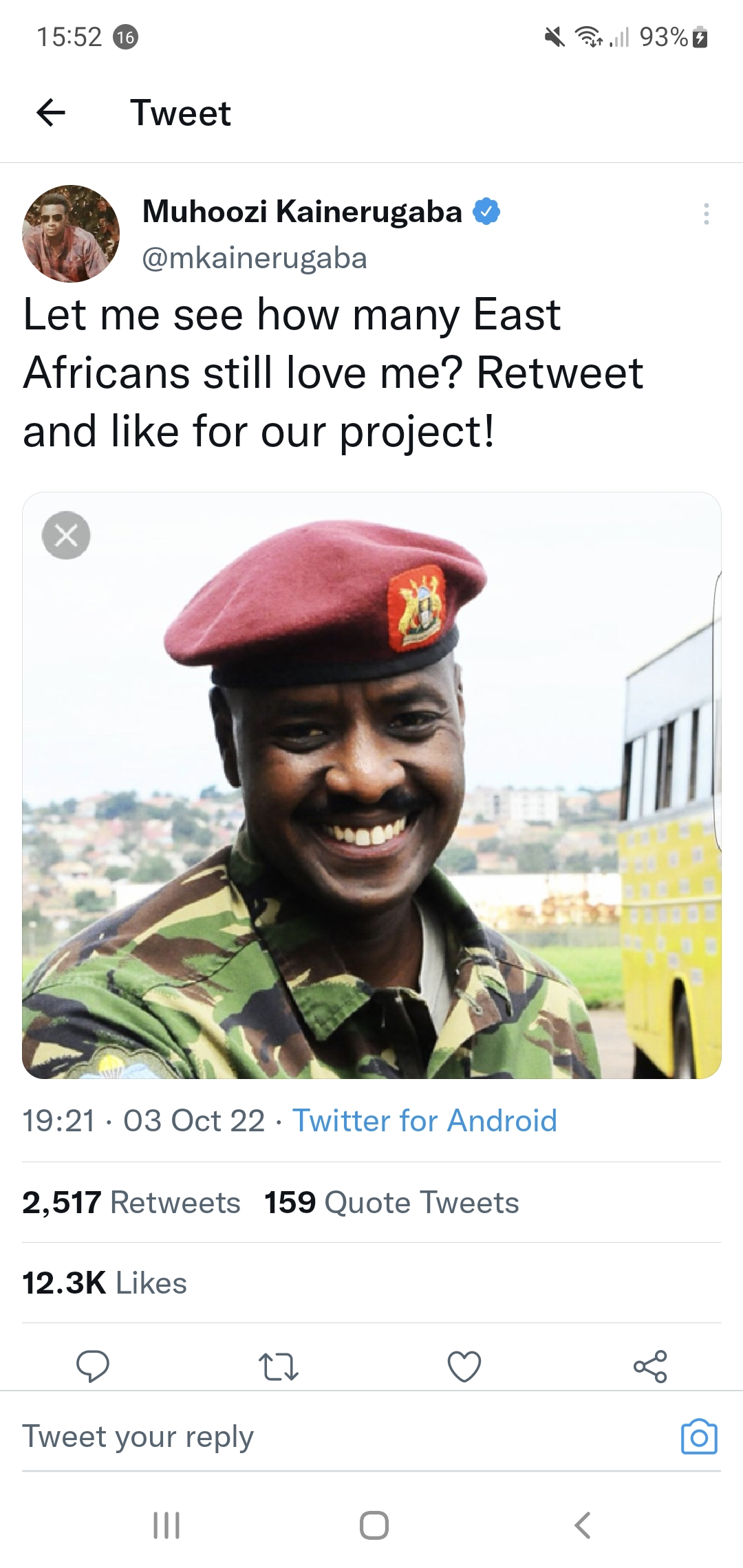Tap the @mkainerugaba handle
This screenshot has width=743, height=1568.
[255, 259]
